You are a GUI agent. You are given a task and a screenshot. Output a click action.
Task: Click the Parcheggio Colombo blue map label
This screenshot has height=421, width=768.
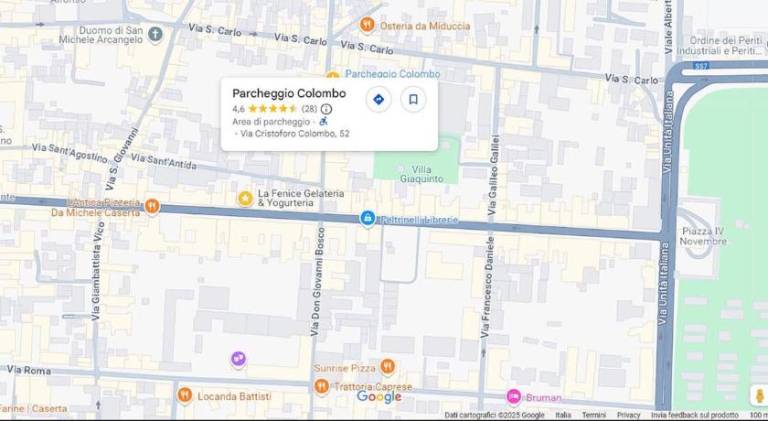tap(392, 74)
